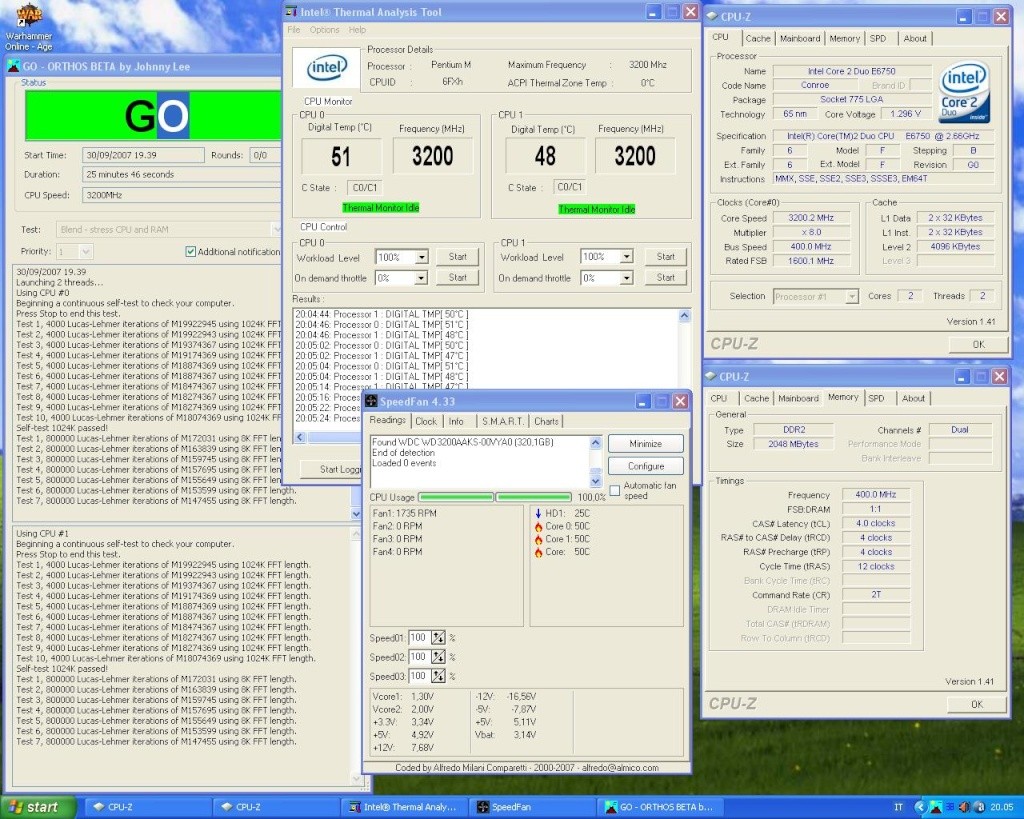This screenshot has height=819, width=1024.
Task: Click the CPU-Z icon in the processor window title
Action: (712, 17)
